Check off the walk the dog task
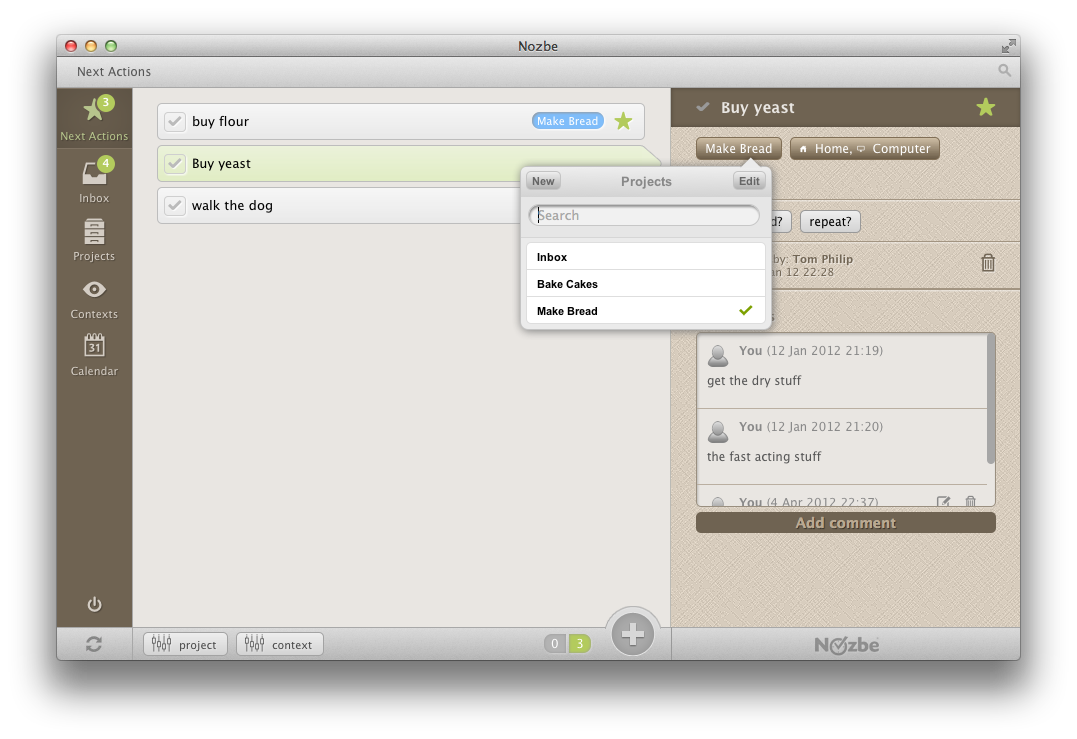 coord(175,205)
